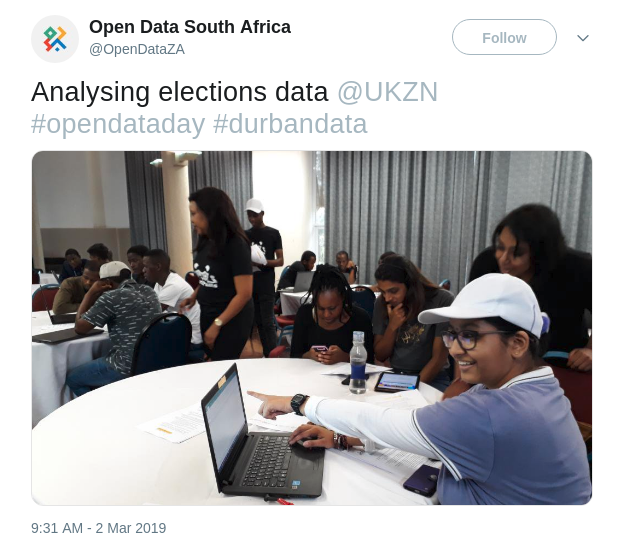Click the water bottle in the photo
Image resolution: width=623 pixels, height=547 pixels.
pos(358,362)
